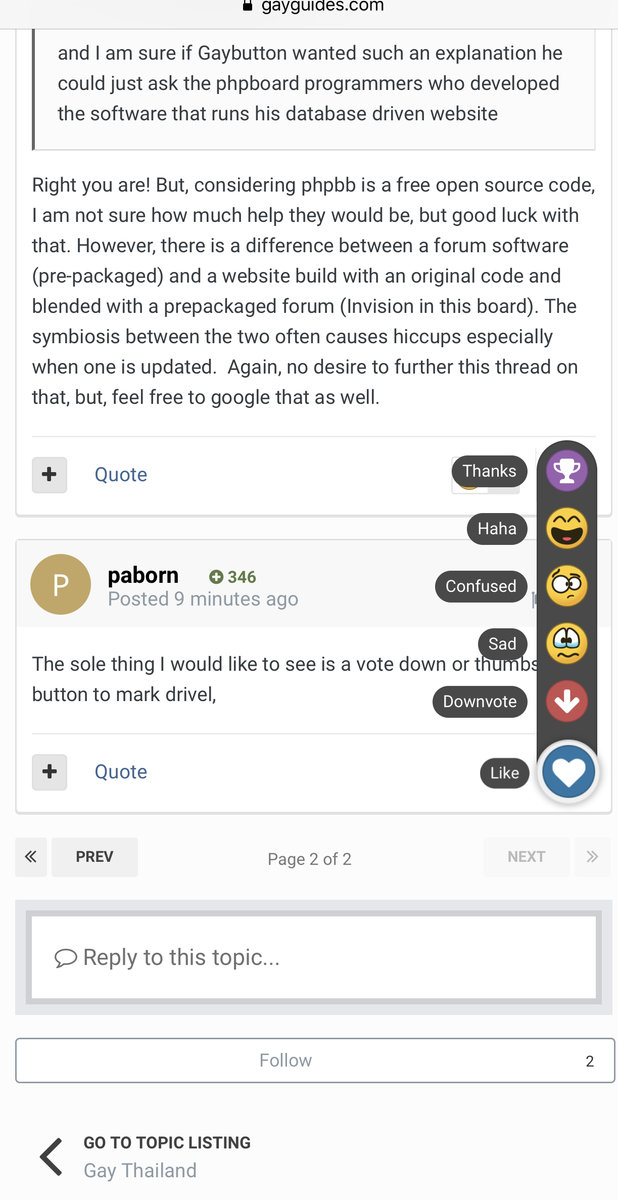Toggle multiquote plus on paborn's post

(49, 772)
